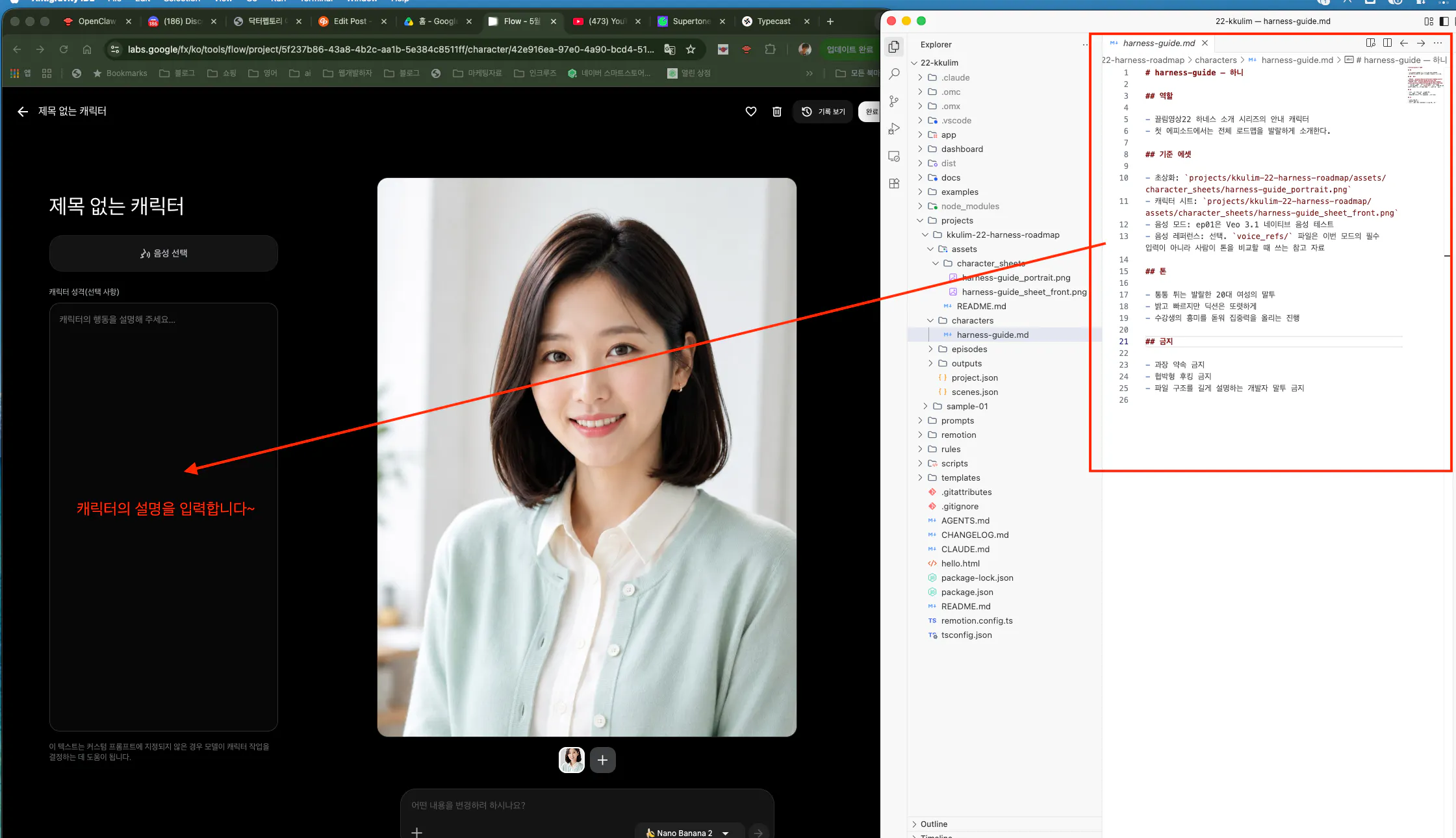Open the Run and Debug view icon
This screenshot has width=1456, height=838.
[894, 129]
